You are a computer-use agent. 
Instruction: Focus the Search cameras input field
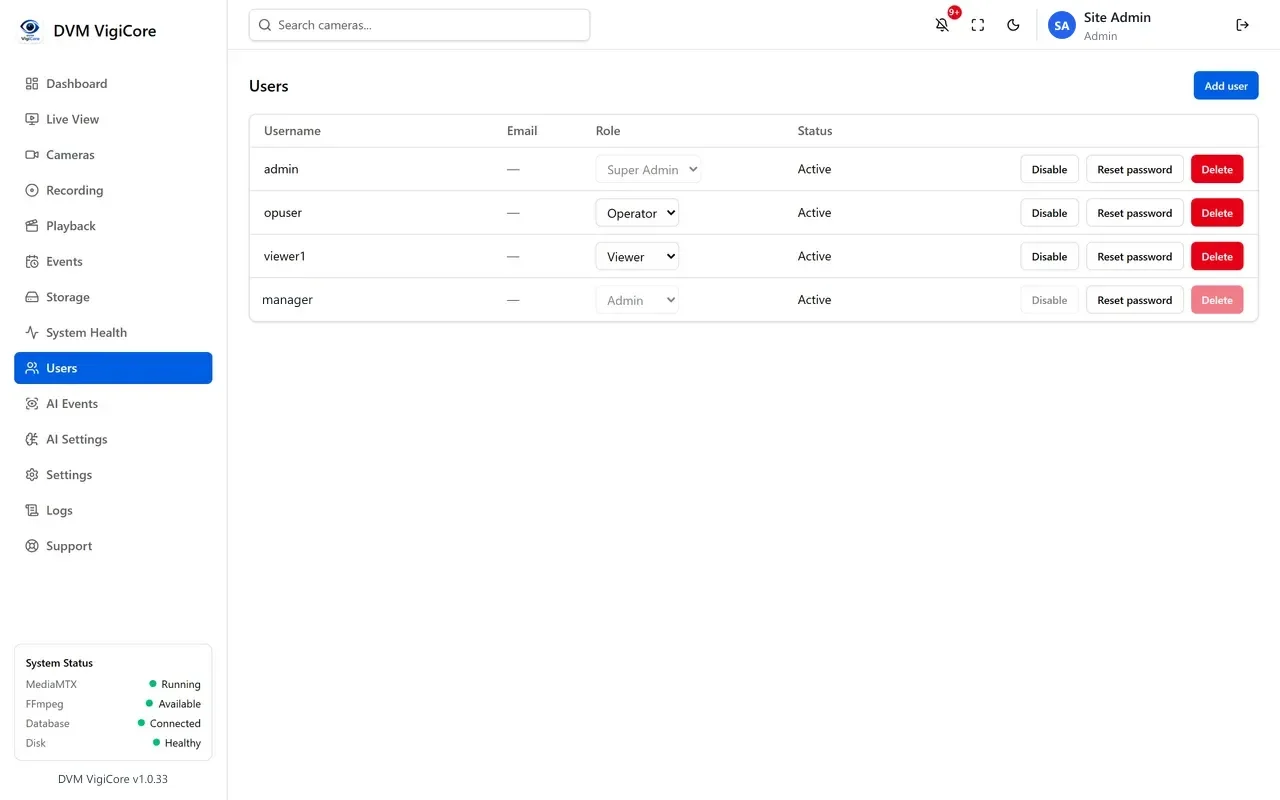click(x=420, y=25)
